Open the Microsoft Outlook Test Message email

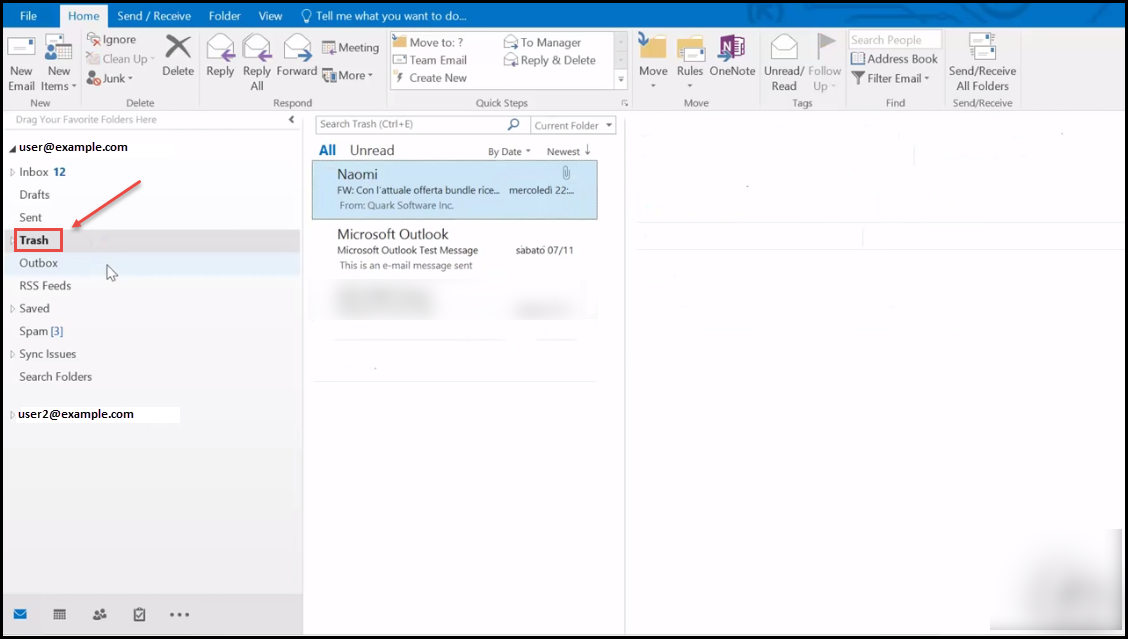click(455, 249)
